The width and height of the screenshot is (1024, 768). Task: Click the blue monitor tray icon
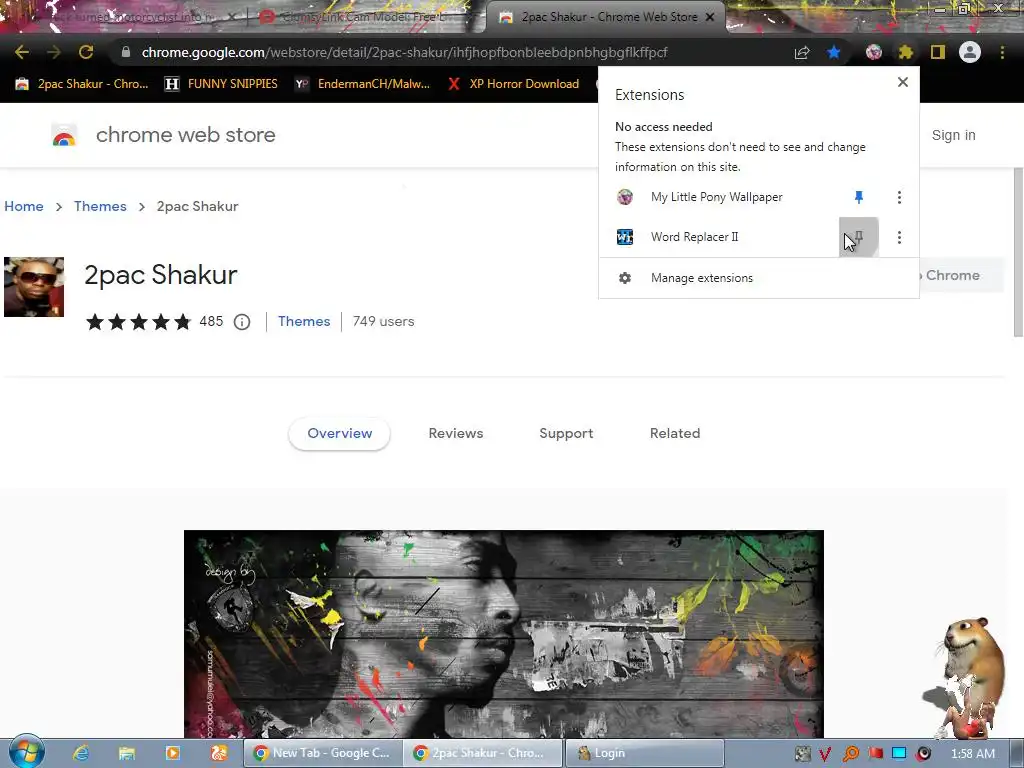pos(899,754)
